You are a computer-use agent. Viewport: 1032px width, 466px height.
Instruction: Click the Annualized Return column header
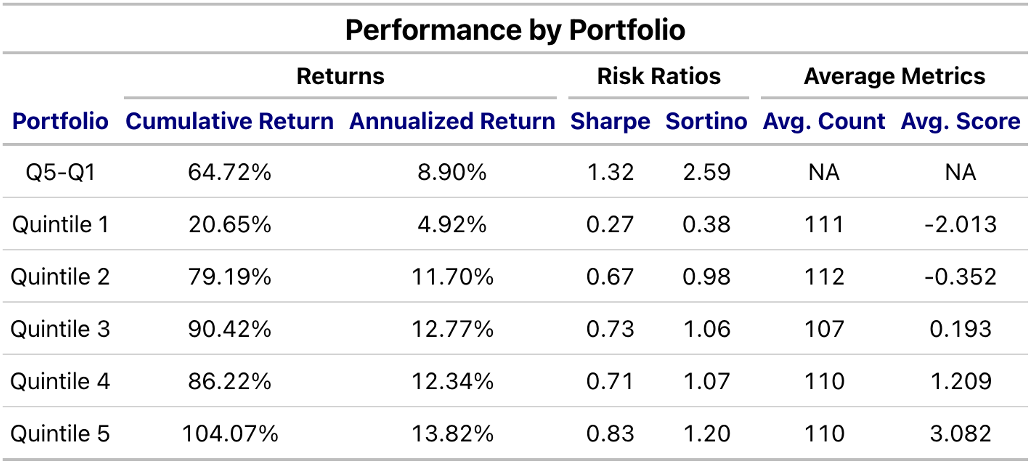pyautogui.click(x=452, y=122)
